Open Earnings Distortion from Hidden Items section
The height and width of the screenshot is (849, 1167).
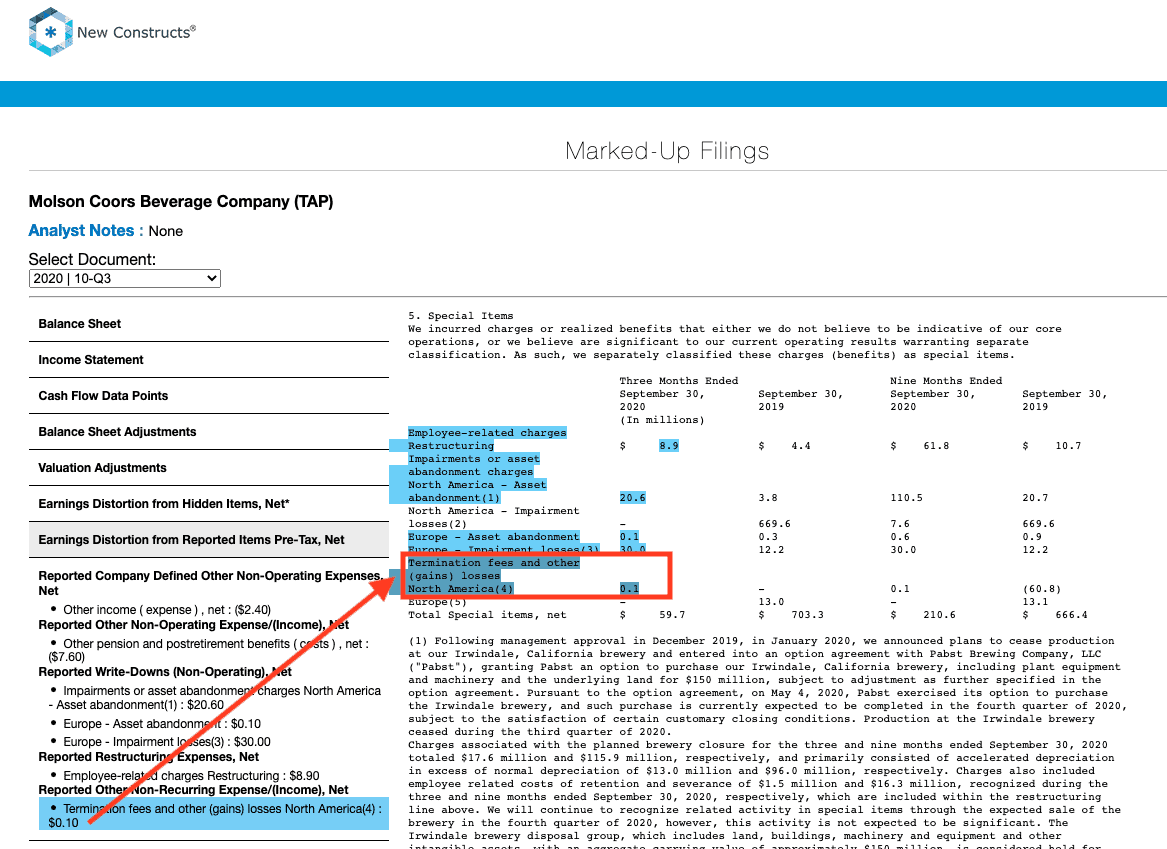[208, 504]
